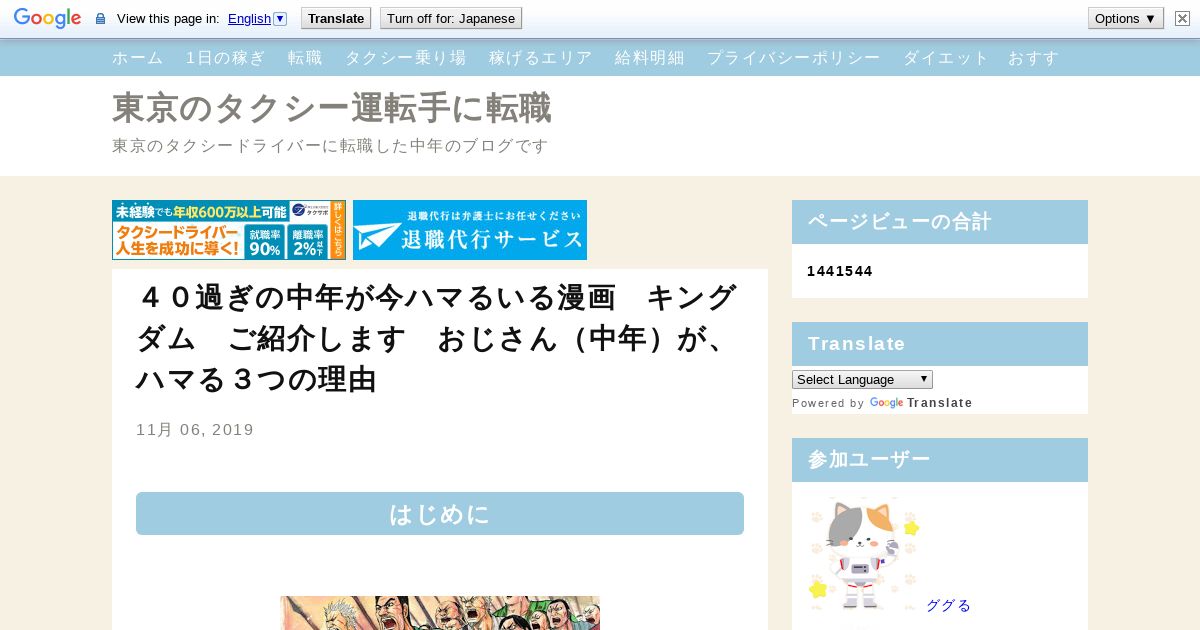
Task: Click blog title 東京のタクシー運転手に転職
Action: click(332, 108)
